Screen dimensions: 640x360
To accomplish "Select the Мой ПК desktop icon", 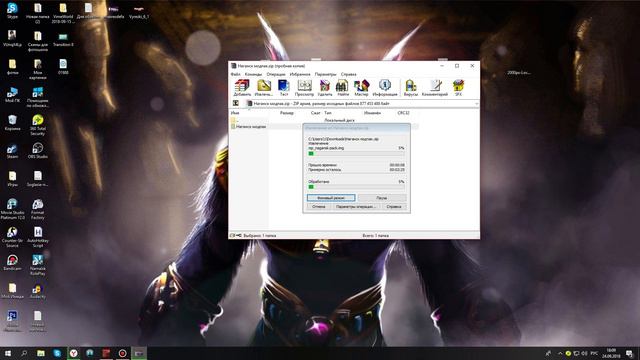I will coord(12,94).
